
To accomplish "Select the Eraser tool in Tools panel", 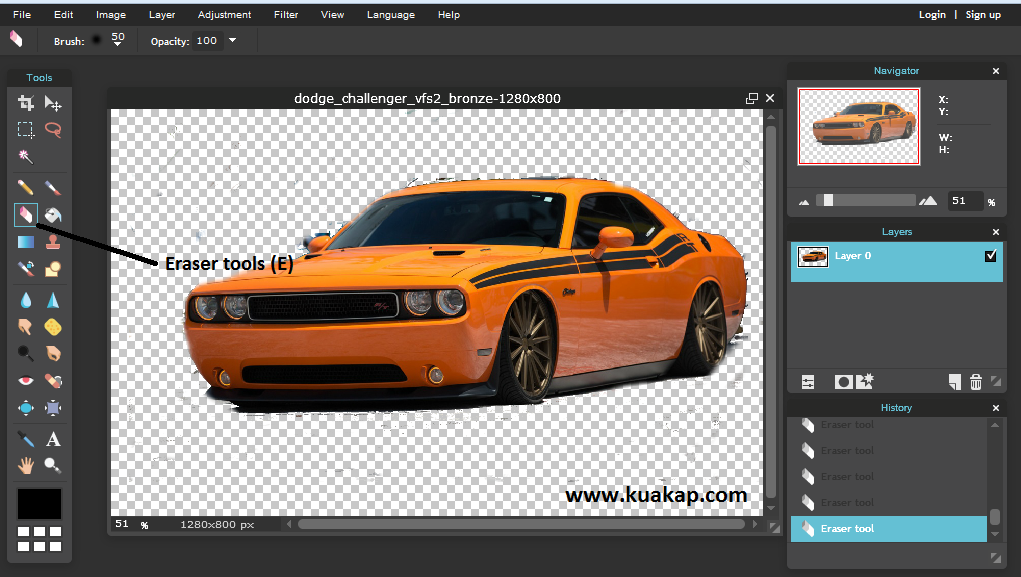I will click(x=25, y=215).
